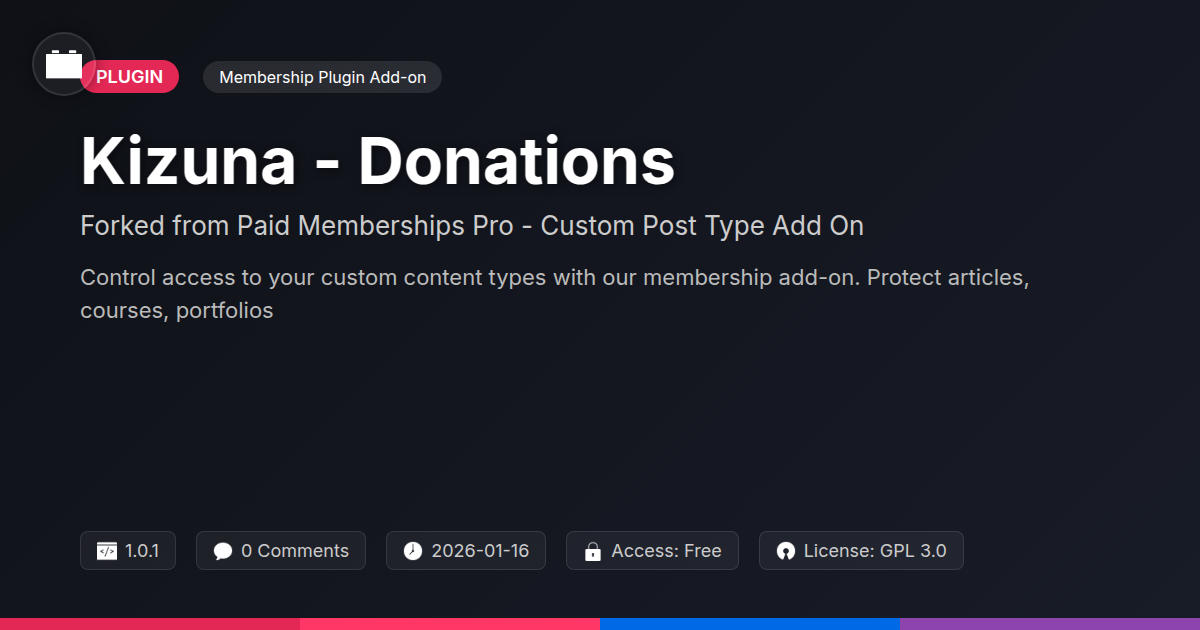The width and height of the screenshot is (1200, 630).
Task: Click the version code icon beside 1.0.1
Action: (x=107, y=551)
